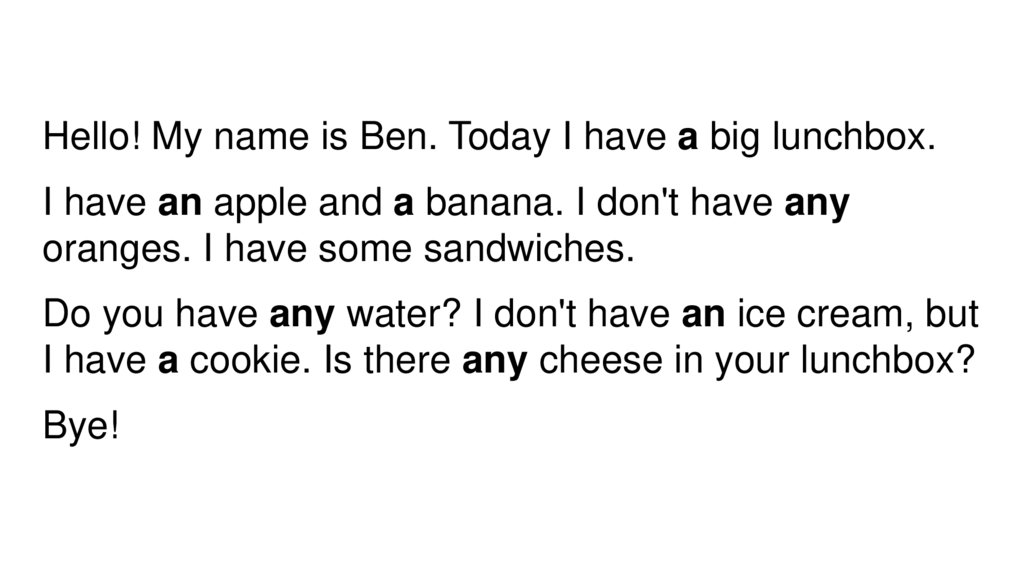1024x574 pixels.
Task: Click the bold "an" before "apple"
Action: (181, 203)
